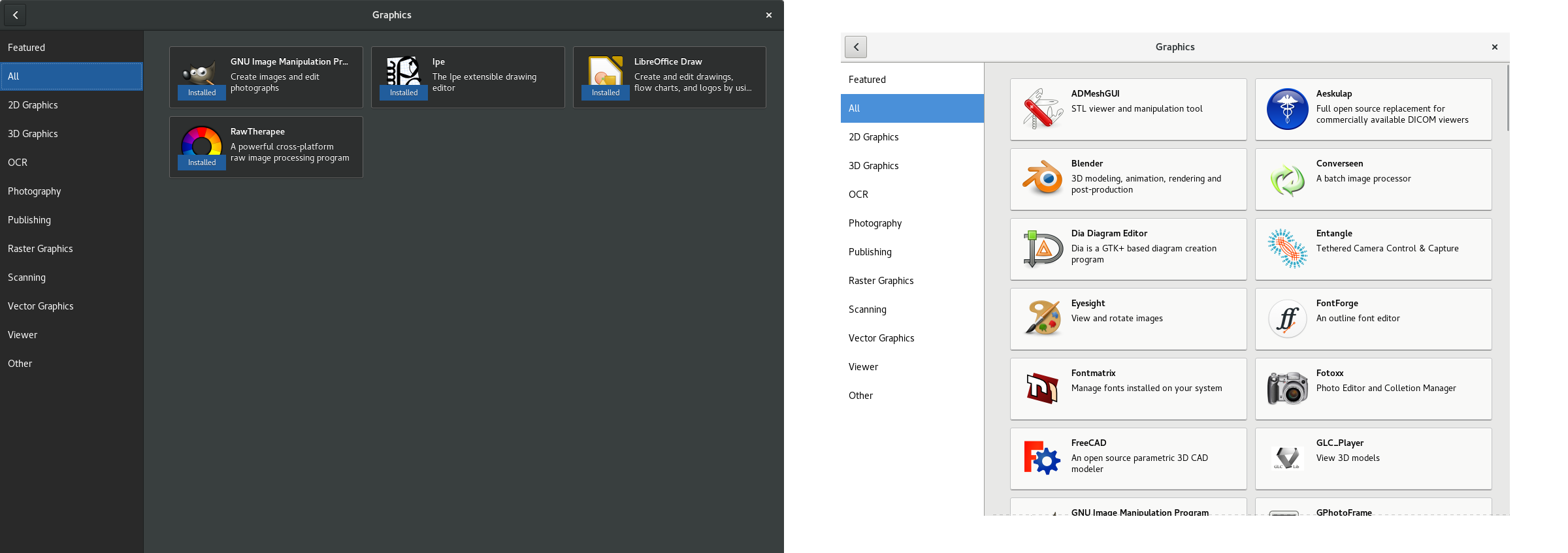This screenshot has height=553, width=1568.
Task: Click the Blender logo icon
Action: pos(1043,178)
